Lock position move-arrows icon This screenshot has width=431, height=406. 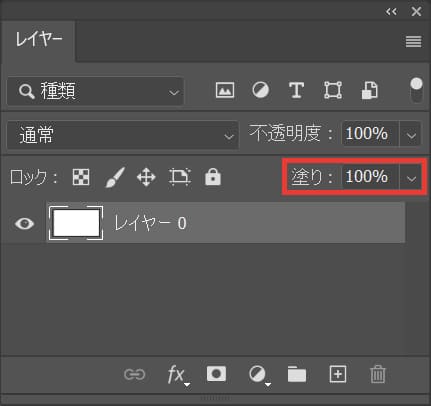pyautogui.click(x=146, y=177)
